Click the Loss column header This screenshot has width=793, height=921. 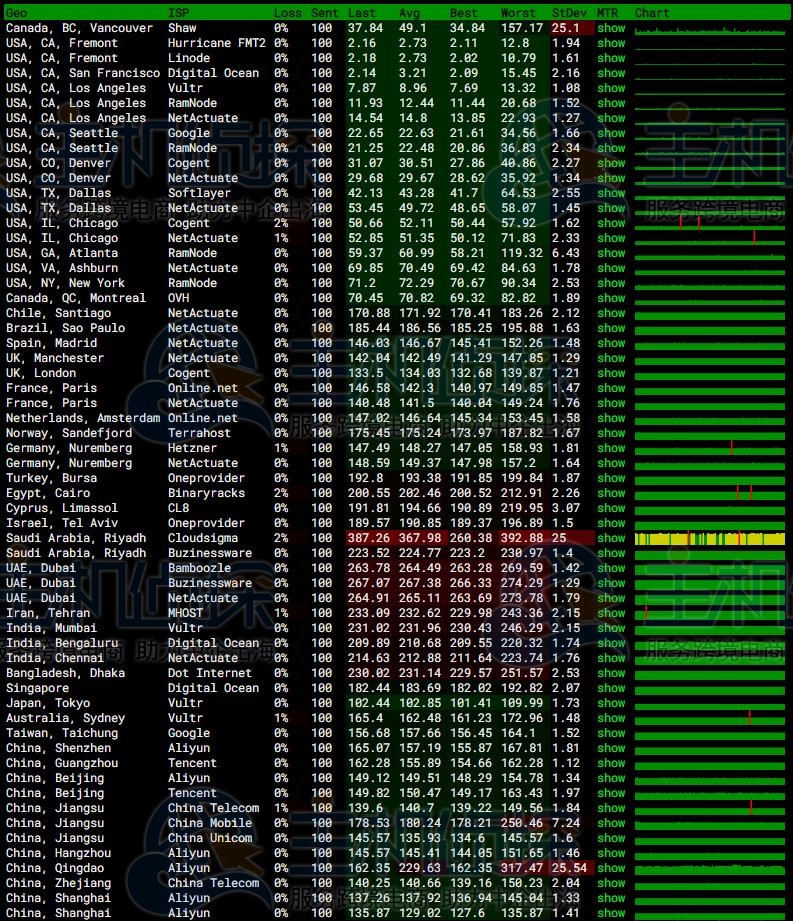pyautogui.click(x=288, y=13)
